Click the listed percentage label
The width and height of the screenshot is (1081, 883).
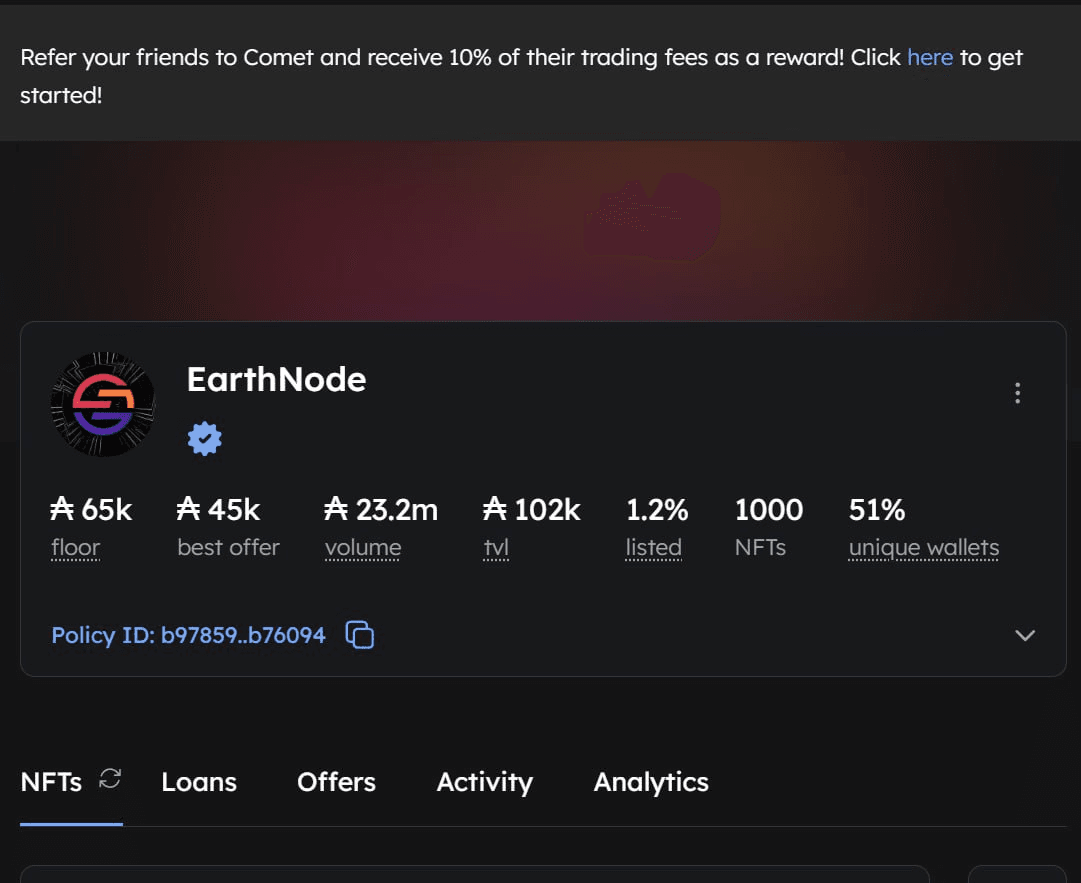[x=654, y=547]
